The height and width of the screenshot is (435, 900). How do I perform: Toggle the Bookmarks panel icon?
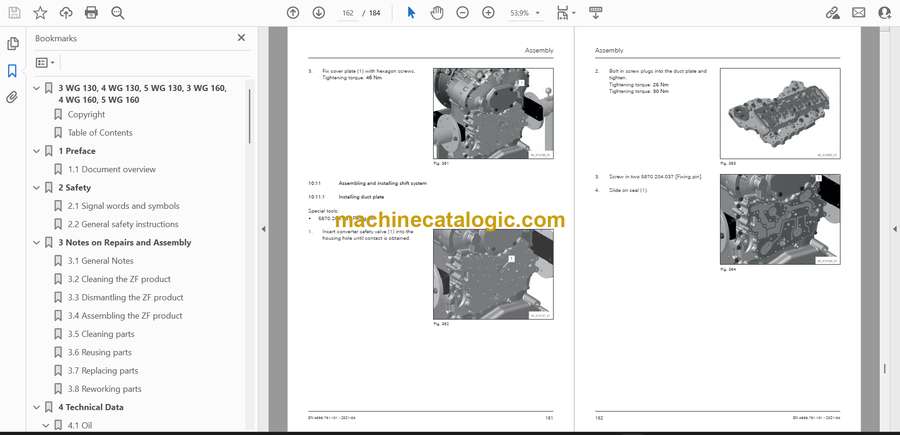[12, 71]
